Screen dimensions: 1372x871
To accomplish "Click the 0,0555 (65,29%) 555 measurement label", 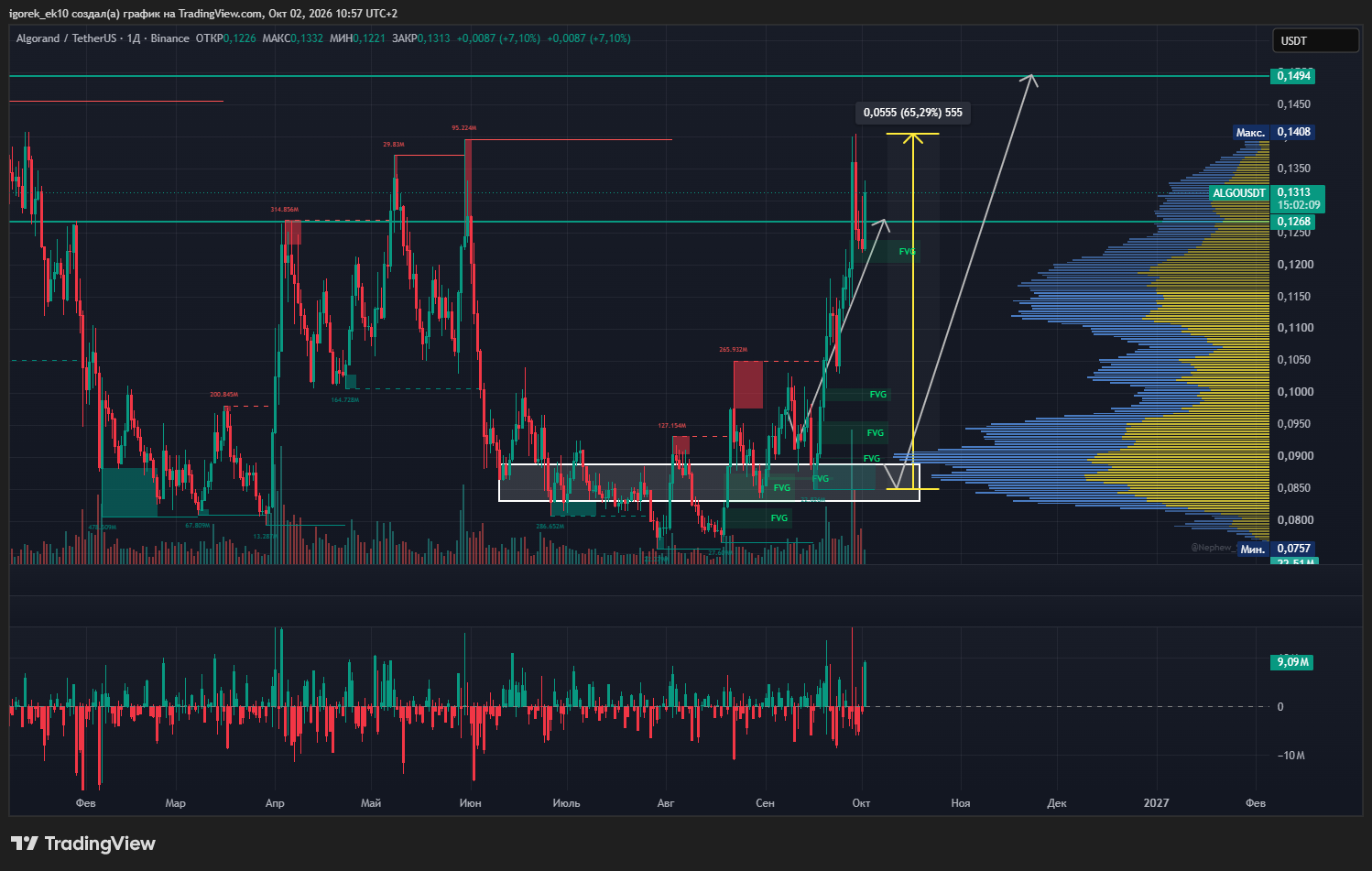I will click(x=913, y=113).
